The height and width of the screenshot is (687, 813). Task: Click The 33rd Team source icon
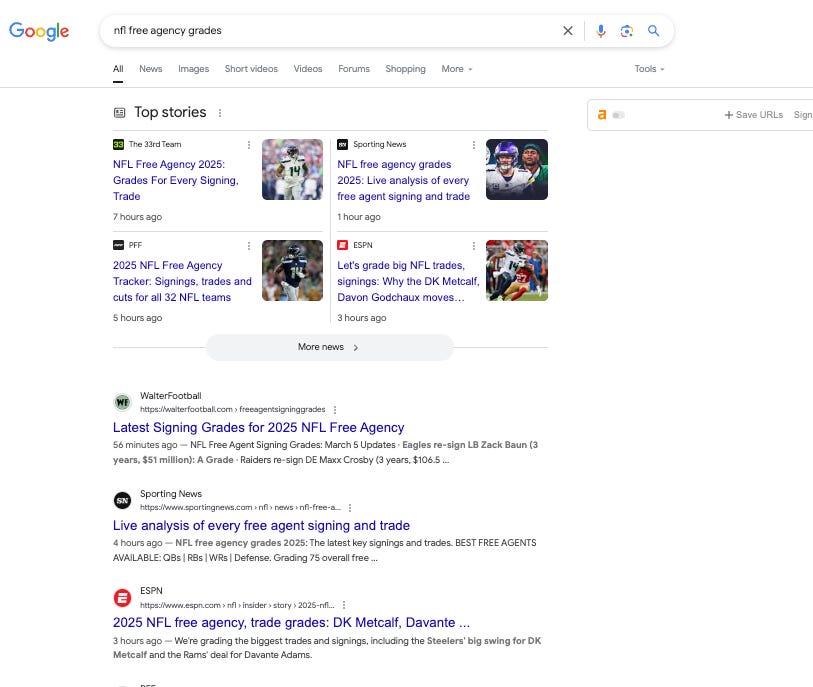click(x=118, y=144)
